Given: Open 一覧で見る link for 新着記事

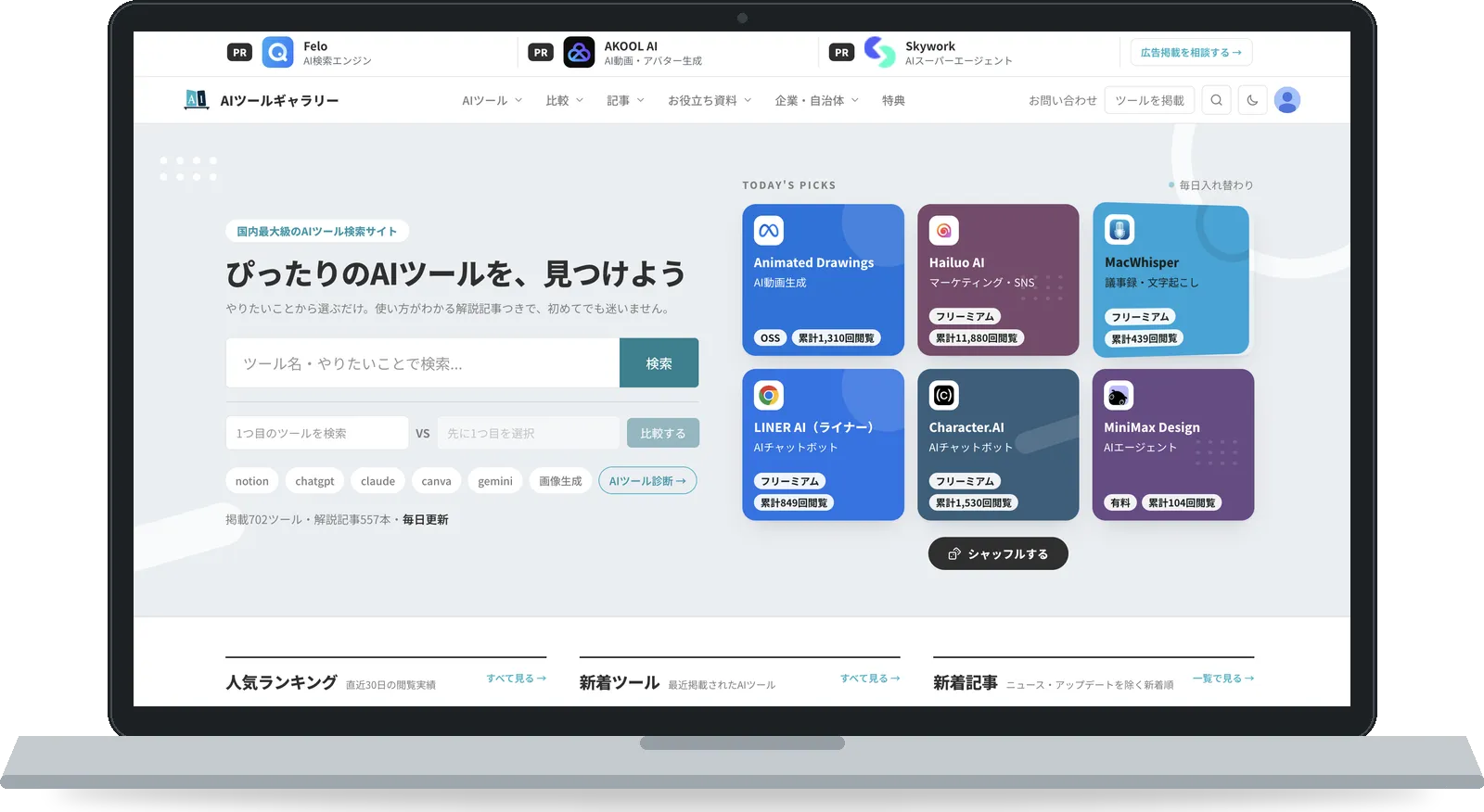Looking at the screenshot, I should pos(1223,679).
